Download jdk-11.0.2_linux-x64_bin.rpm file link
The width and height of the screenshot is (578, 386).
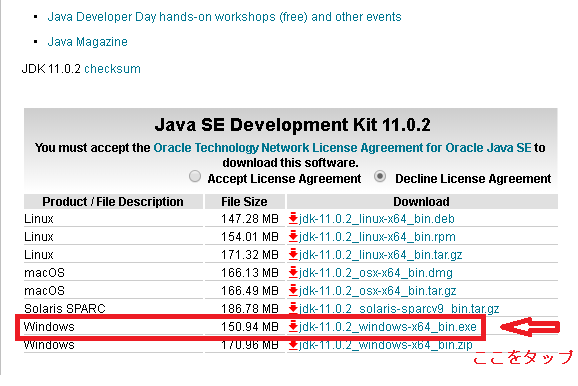[x=377, y=237]
